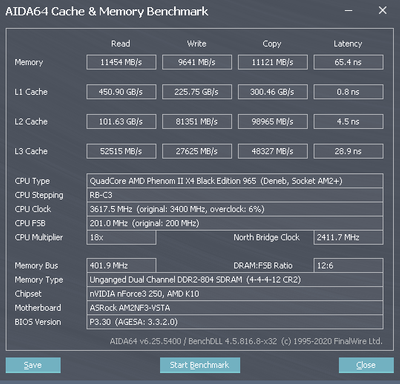
Task: Select the Memory Read result field
Action: pos(121,62)
